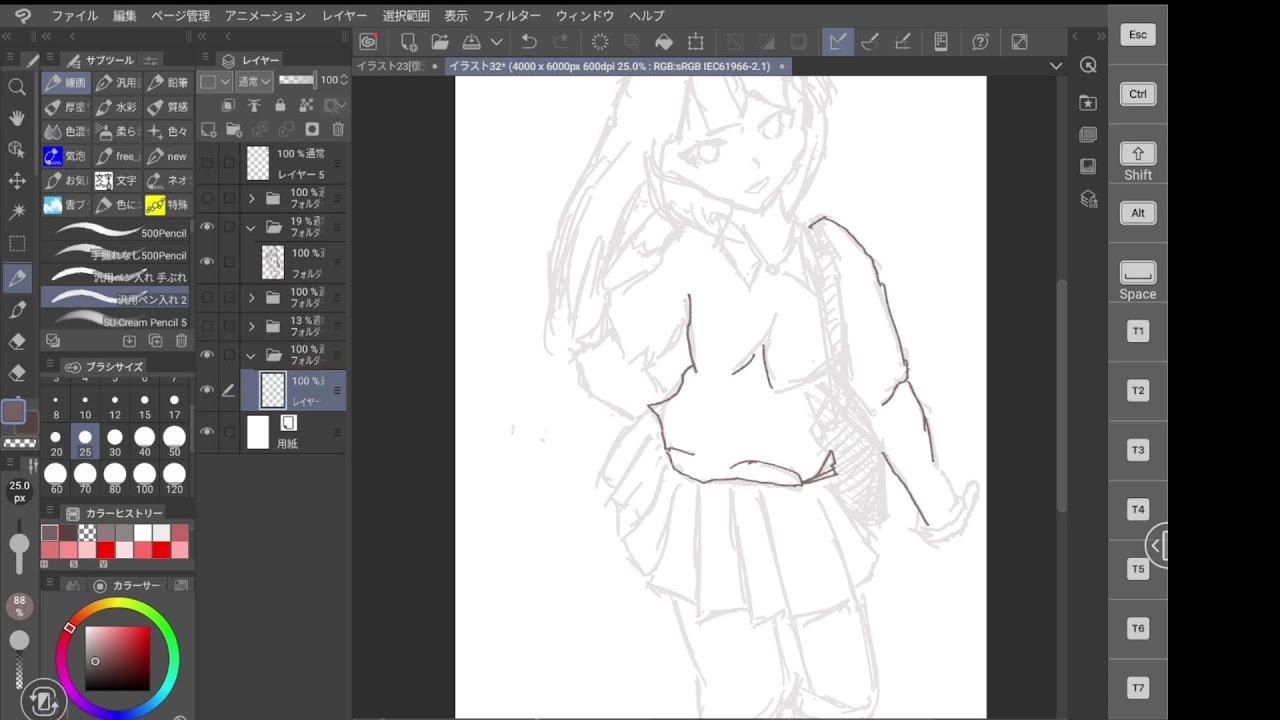Open the アニメーション menu
Viewport: 1280px width, 720px height.
(265, 16)
